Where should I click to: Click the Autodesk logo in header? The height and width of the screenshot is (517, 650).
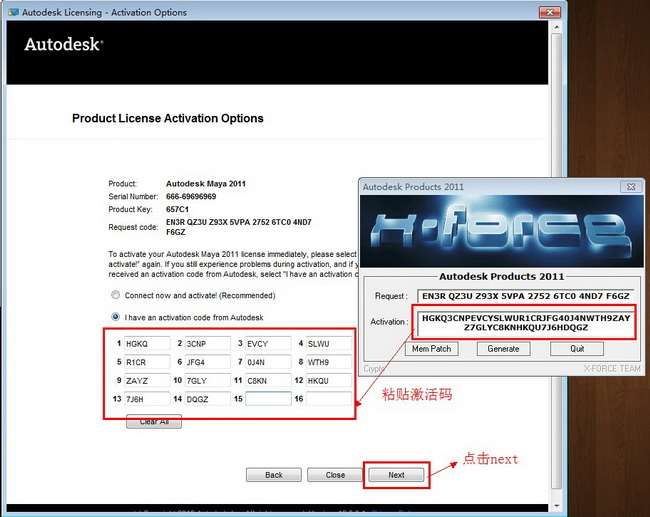click(x=63, y=44)
